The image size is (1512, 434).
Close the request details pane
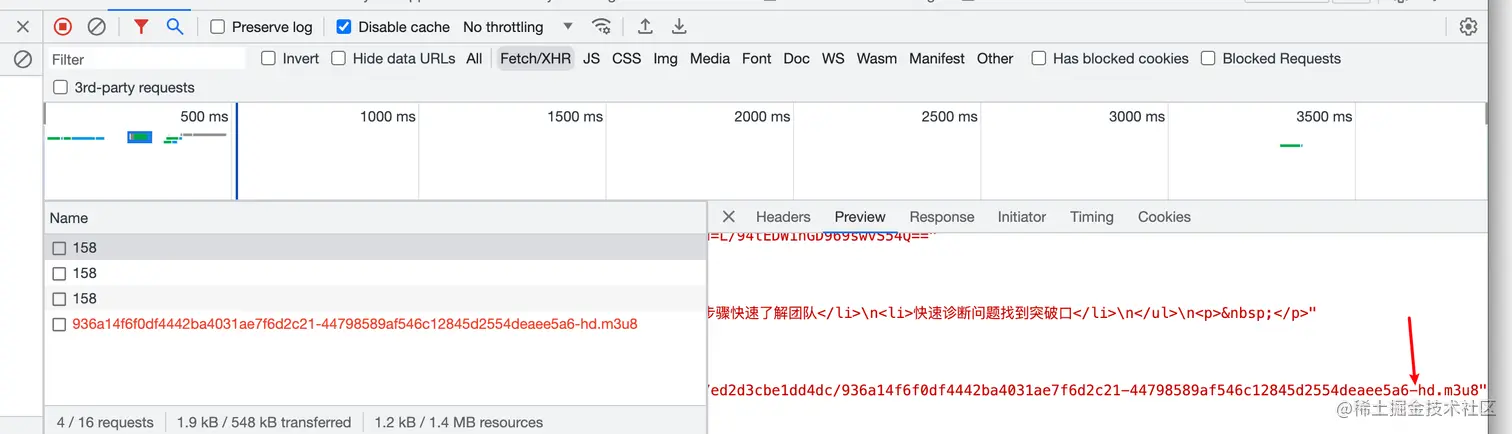click(728, 217)
